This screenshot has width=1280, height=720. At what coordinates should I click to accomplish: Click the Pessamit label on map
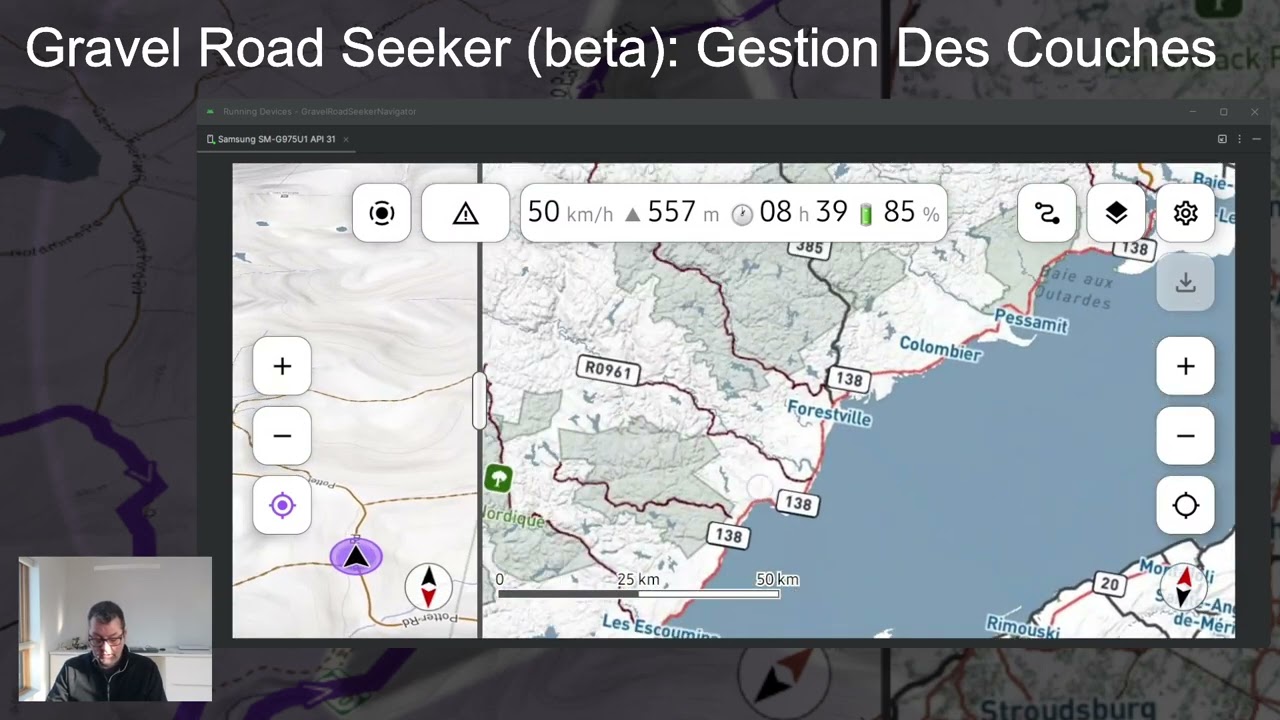(x=1031, y=321)
